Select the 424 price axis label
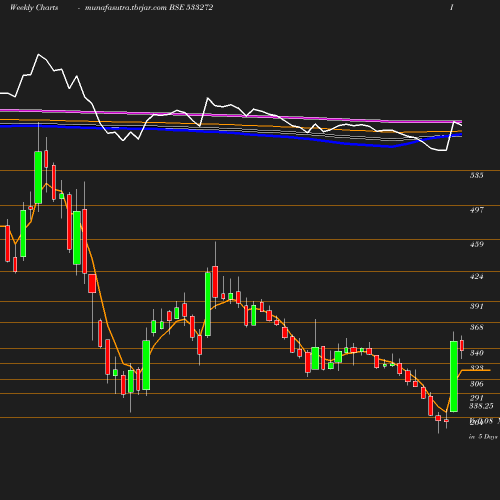 click(476, 276)
